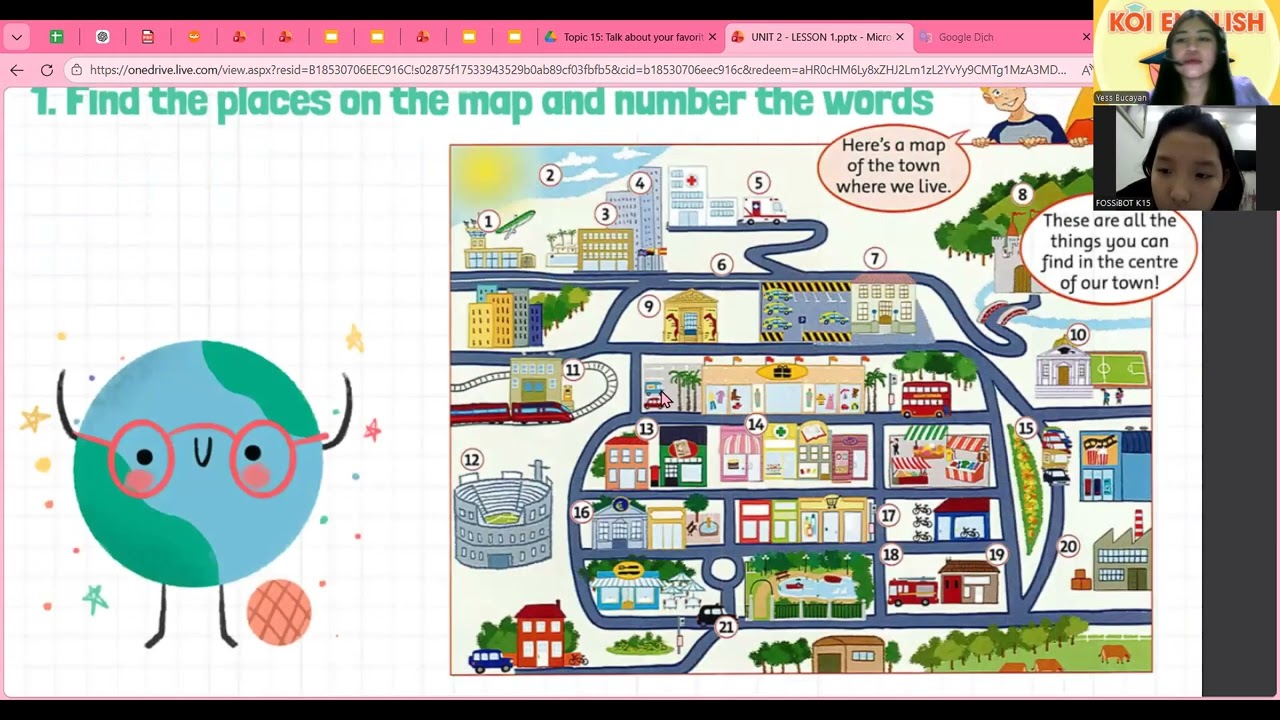Click number 5 beside the ambulance
This screenshot has width=1280, height=720.
point(758,183)
